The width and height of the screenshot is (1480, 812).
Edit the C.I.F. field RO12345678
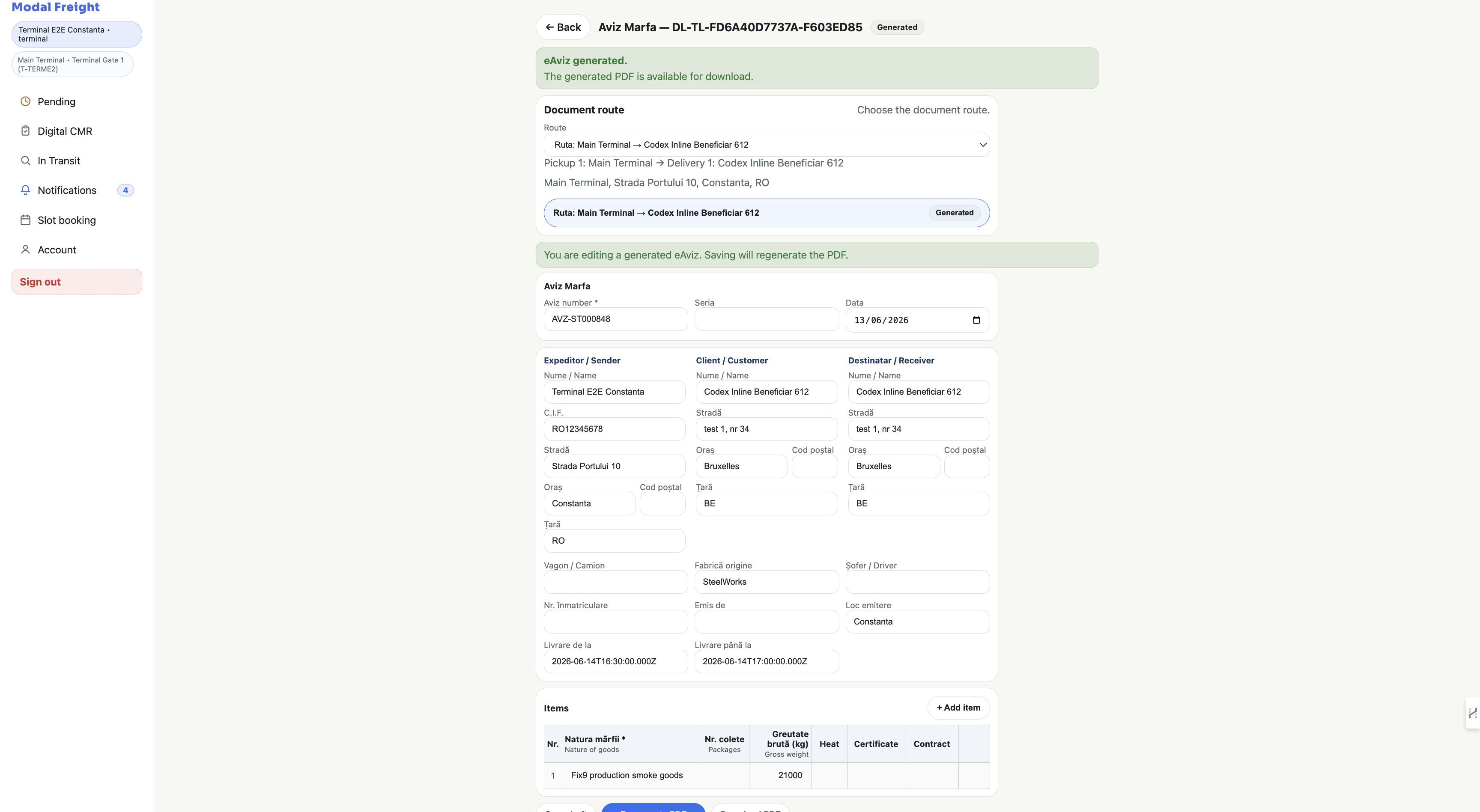(614, 429)
